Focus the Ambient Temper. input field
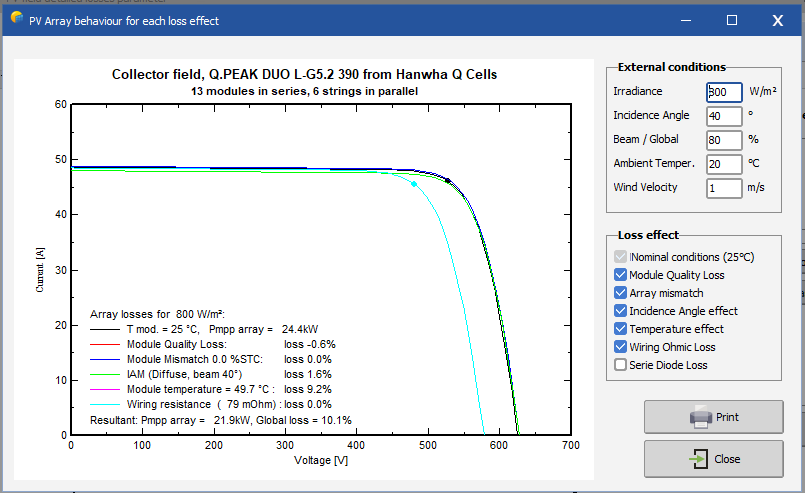Screen dimensions: 805x493 724,164
